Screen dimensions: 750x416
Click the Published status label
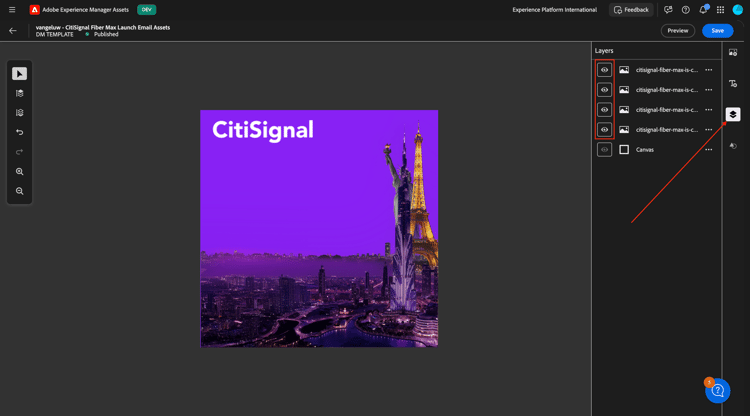[106, 34]
